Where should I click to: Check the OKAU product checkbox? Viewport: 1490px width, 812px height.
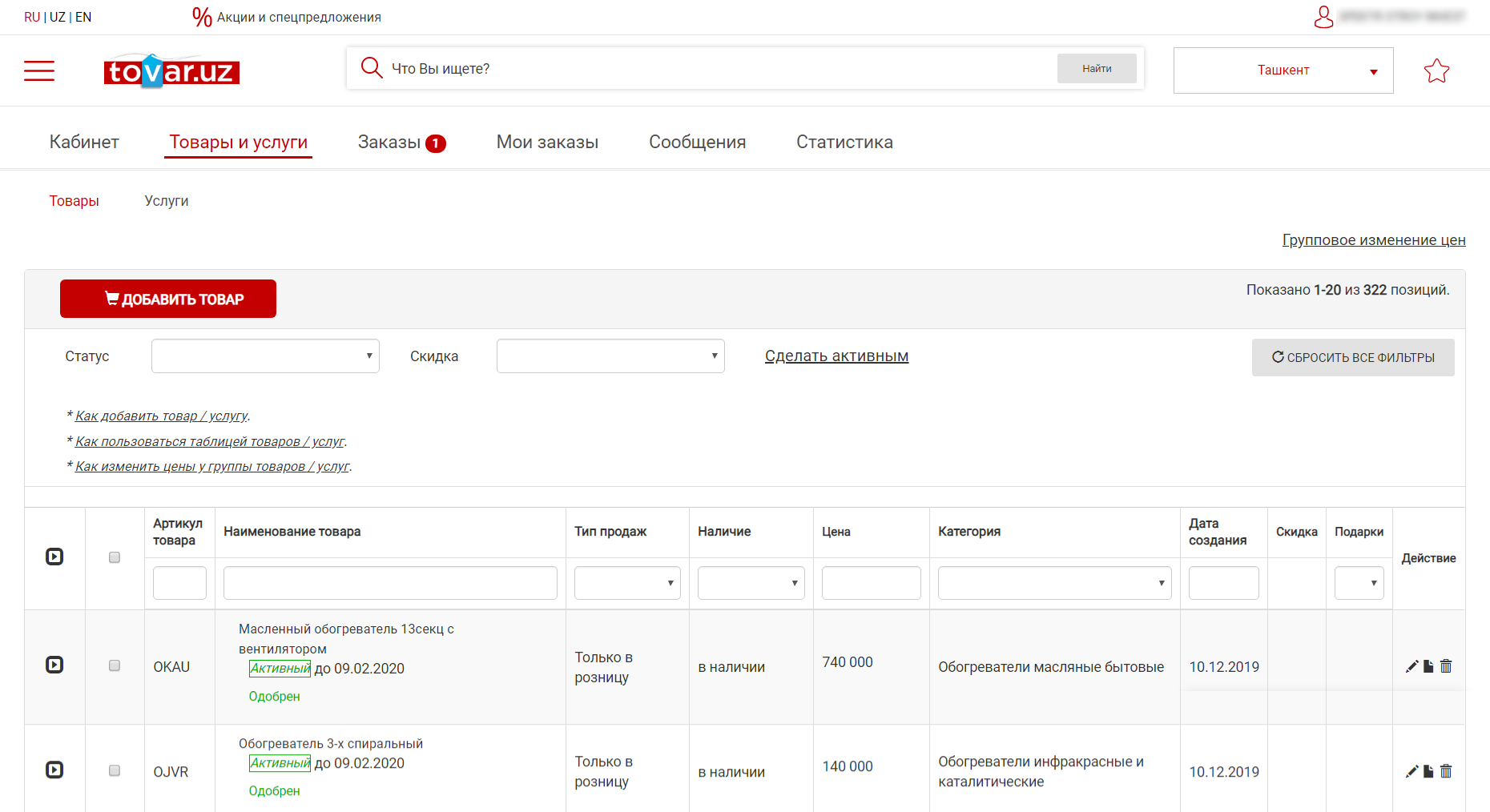[x=115, y=665]
